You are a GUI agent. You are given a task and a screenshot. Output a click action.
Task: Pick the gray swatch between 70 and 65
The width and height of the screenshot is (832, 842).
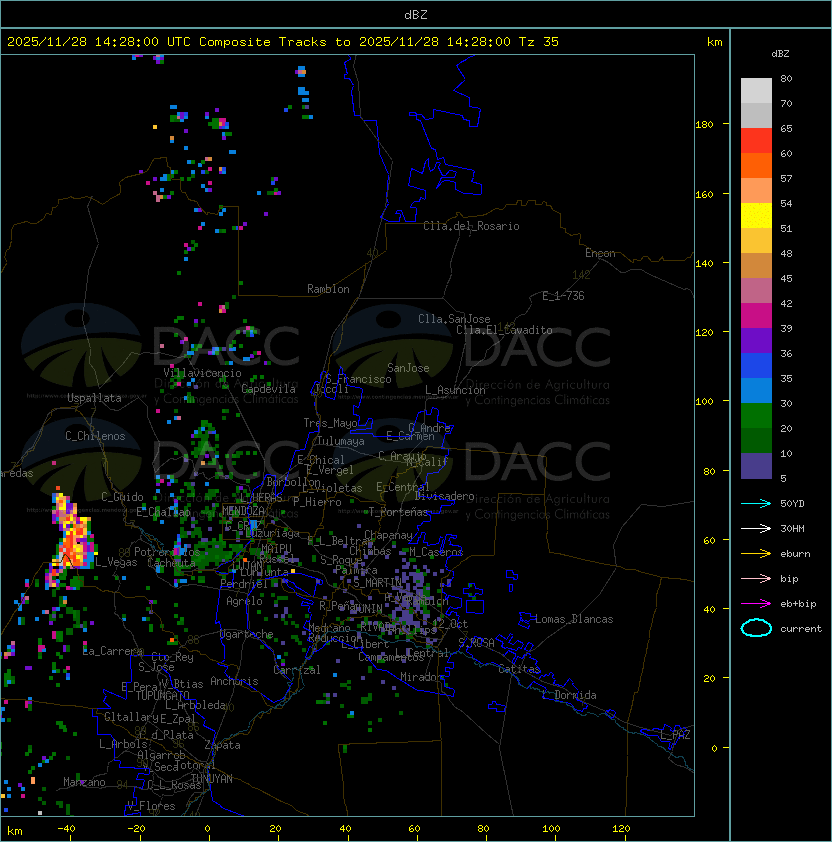[756, 115]
